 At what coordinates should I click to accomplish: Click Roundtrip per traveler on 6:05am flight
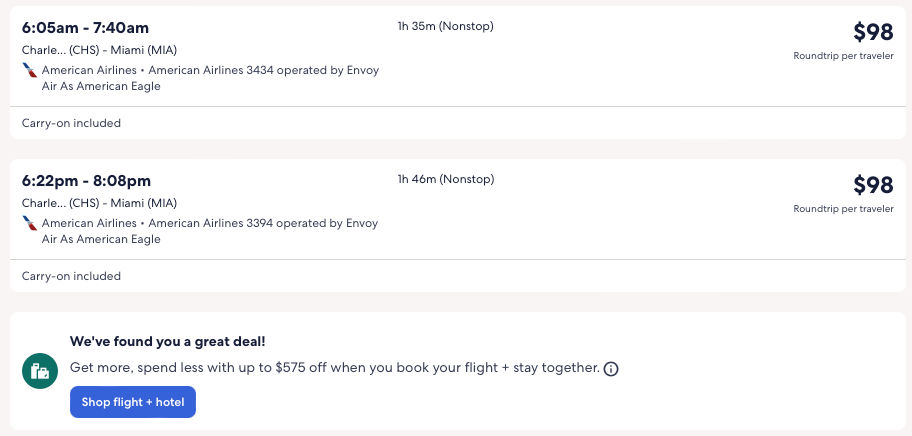[x=843, y=56]
